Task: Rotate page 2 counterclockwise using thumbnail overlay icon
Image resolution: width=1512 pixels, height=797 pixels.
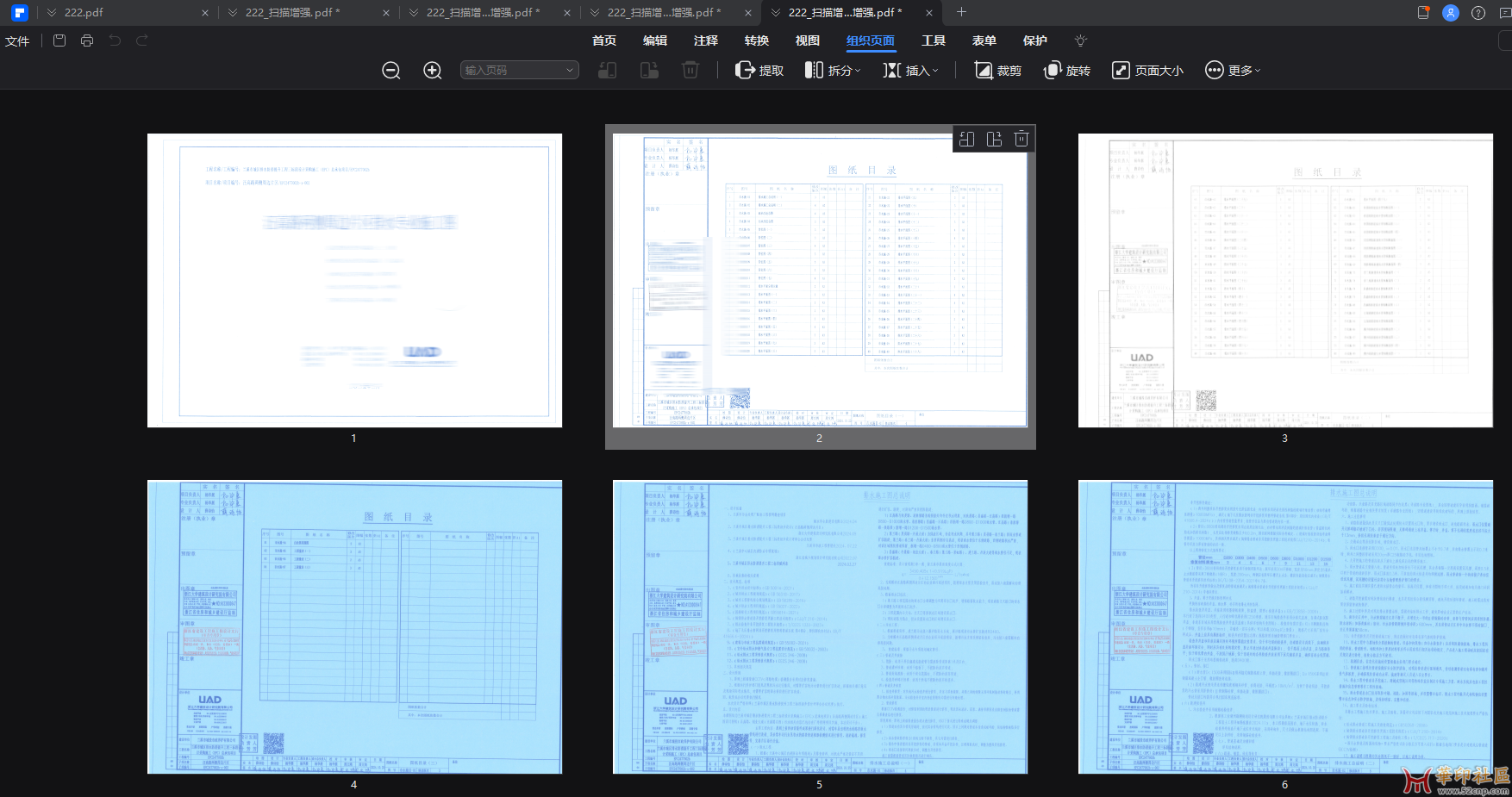Action: pos(967,139)
